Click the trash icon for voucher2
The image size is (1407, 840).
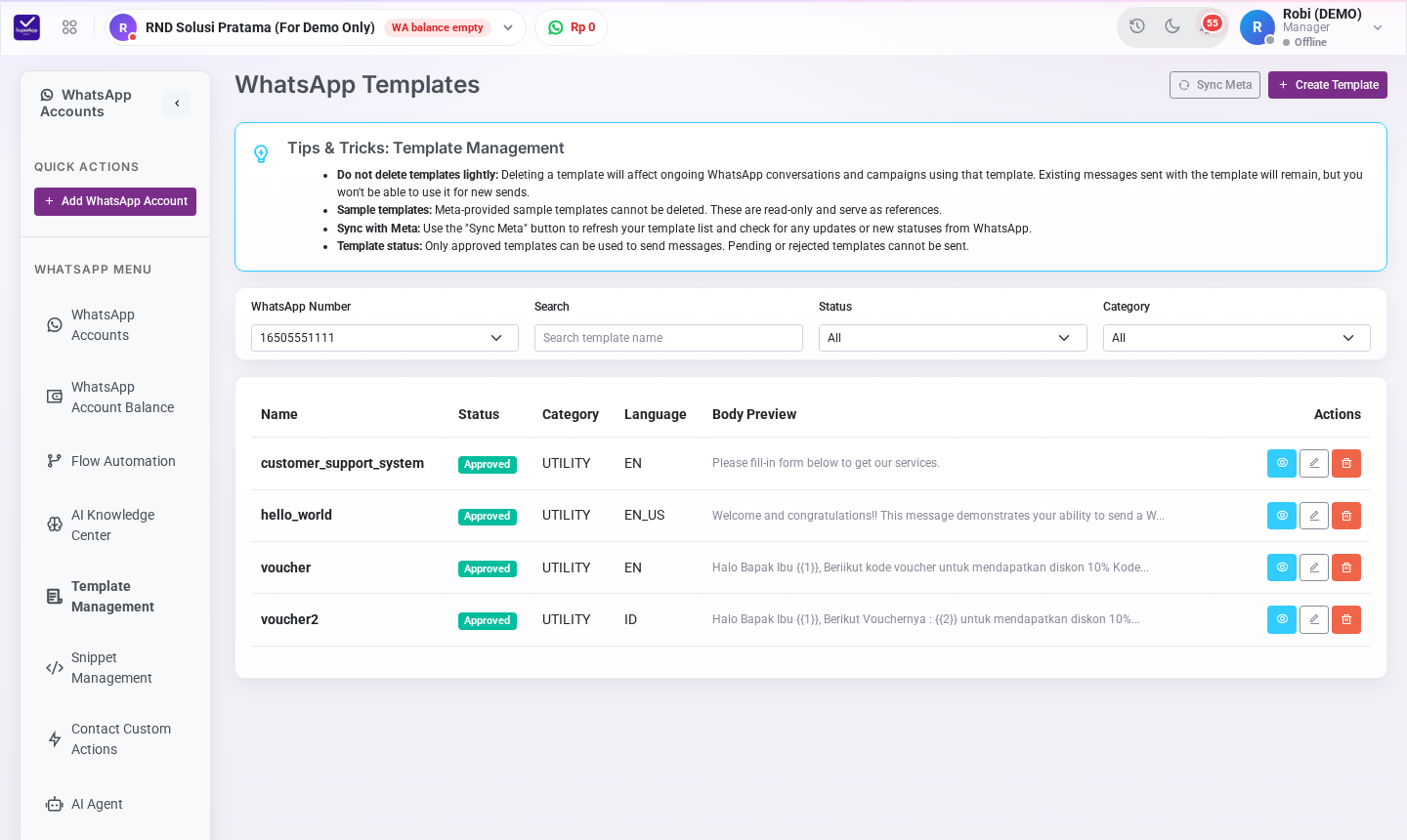click(1346, 619)
